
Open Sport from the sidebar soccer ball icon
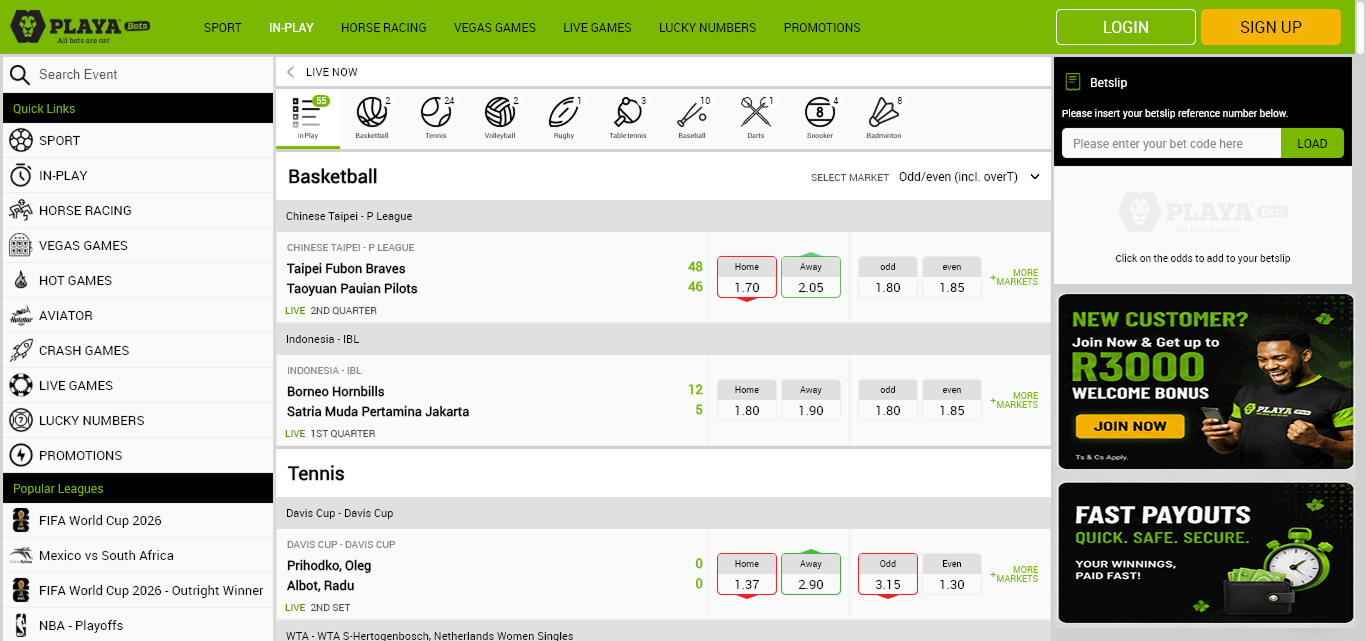point(20,140)
